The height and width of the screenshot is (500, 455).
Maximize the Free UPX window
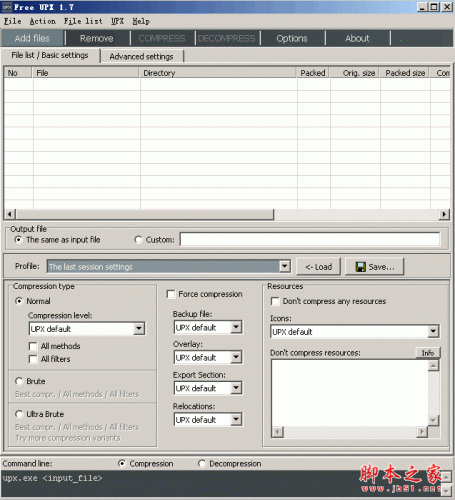click(x=434, y=7)
